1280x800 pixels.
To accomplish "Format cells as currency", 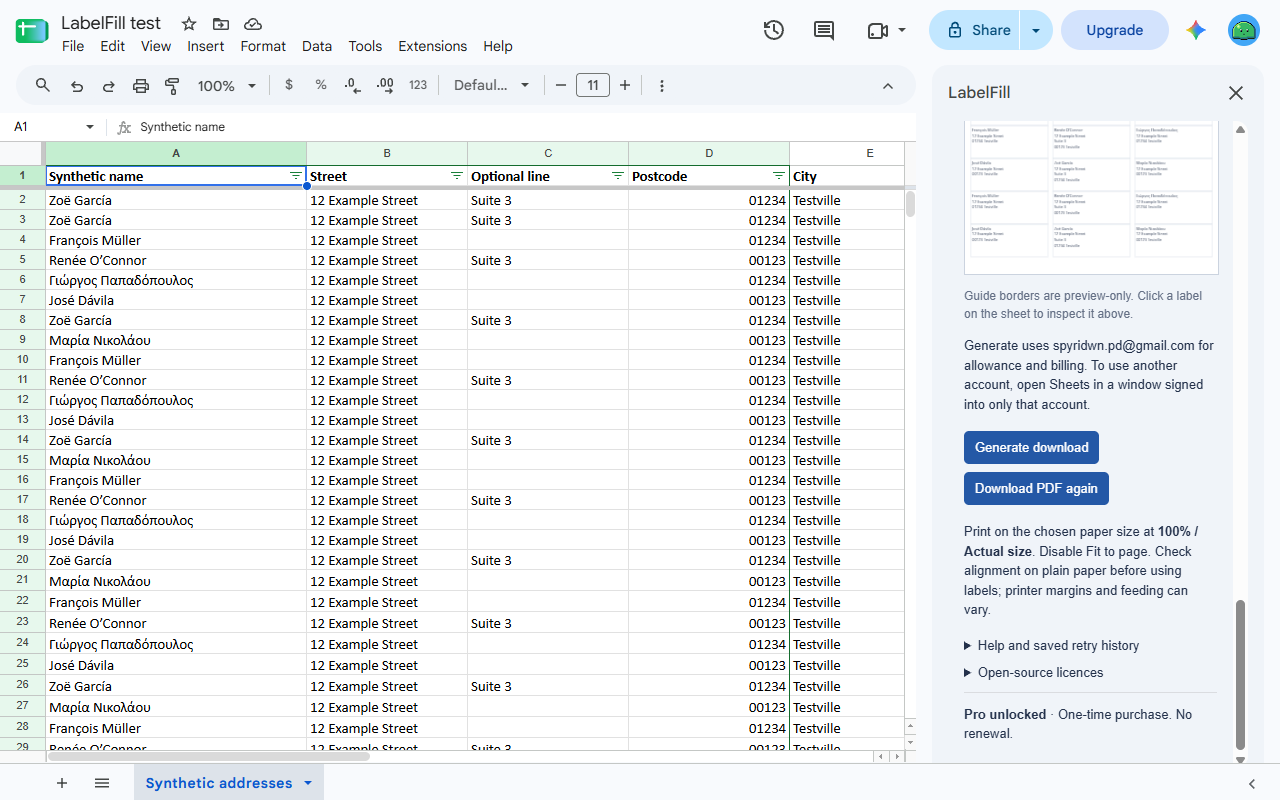I will click(289, 85).
